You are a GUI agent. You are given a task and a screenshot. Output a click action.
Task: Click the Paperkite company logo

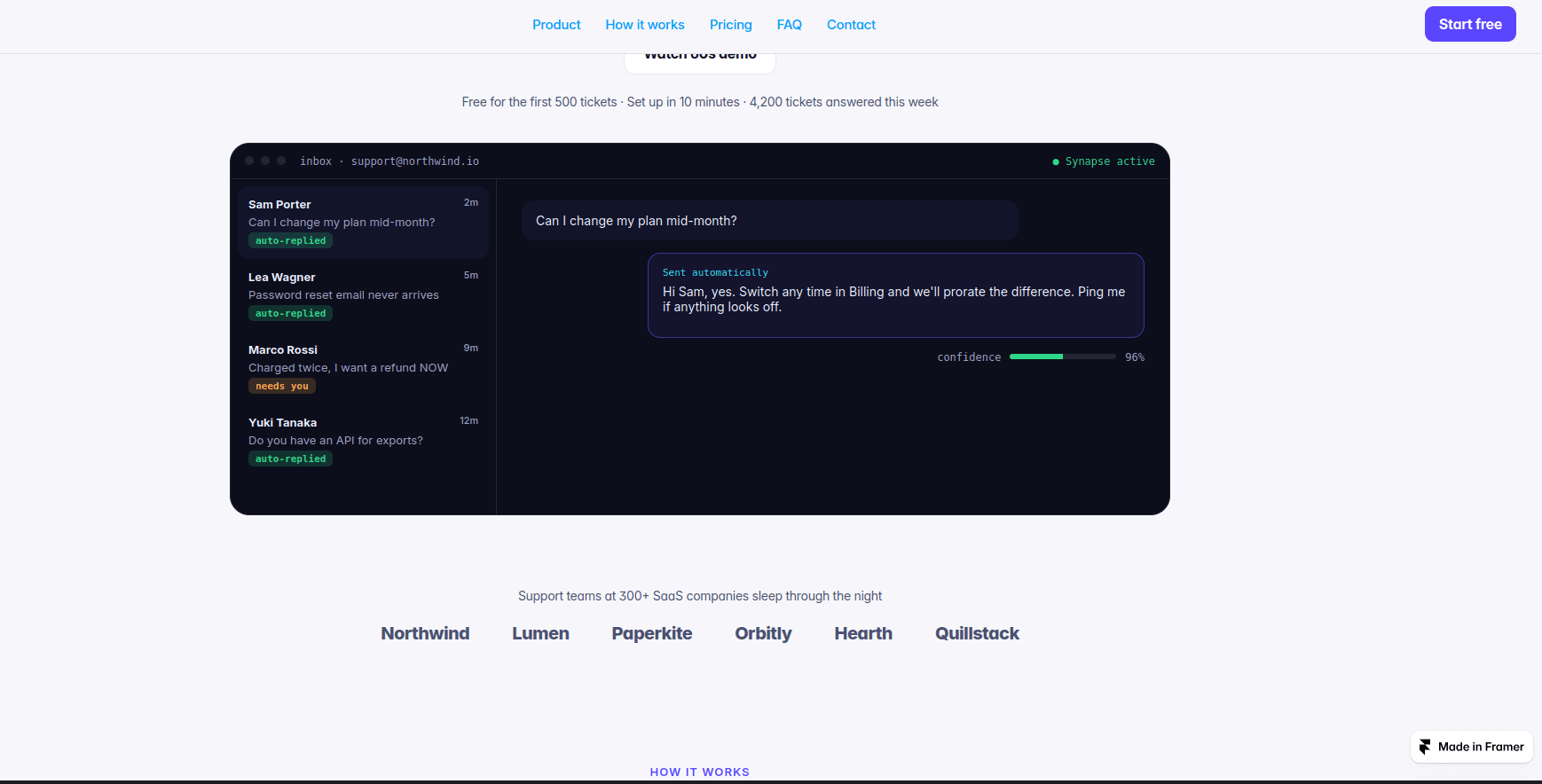point(652,633)
